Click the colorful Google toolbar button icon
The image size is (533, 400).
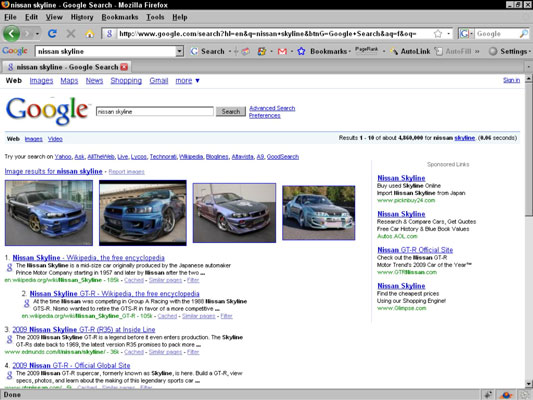pyautogui.click(x=262, y=51)
